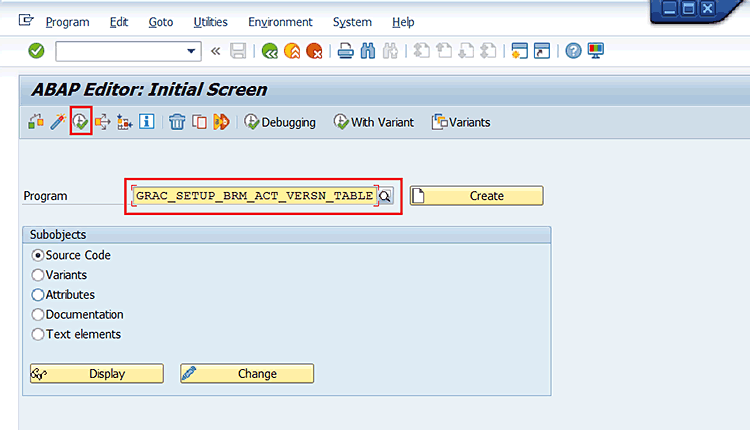Click the Find Next binoculars icon

point(390,51)
